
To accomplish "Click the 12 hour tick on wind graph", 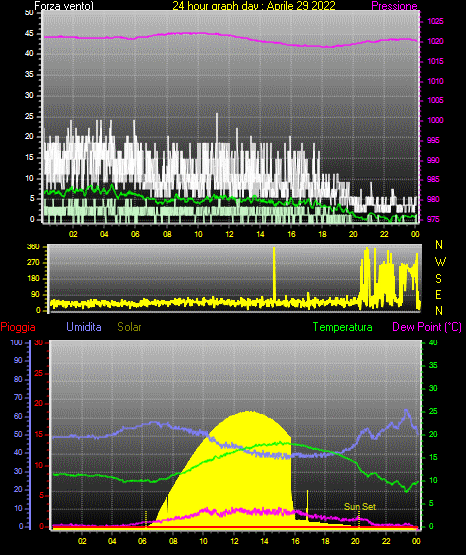I will coord(229,234).
